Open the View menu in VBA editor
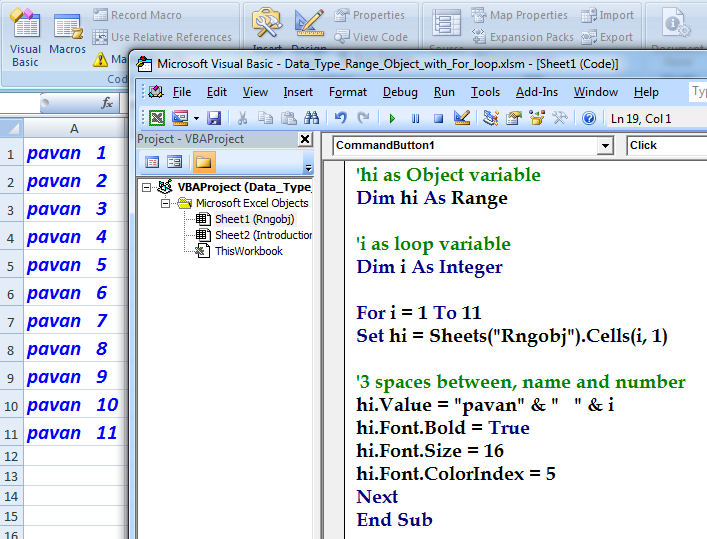 pyautogui.click(x=255, y=92)
